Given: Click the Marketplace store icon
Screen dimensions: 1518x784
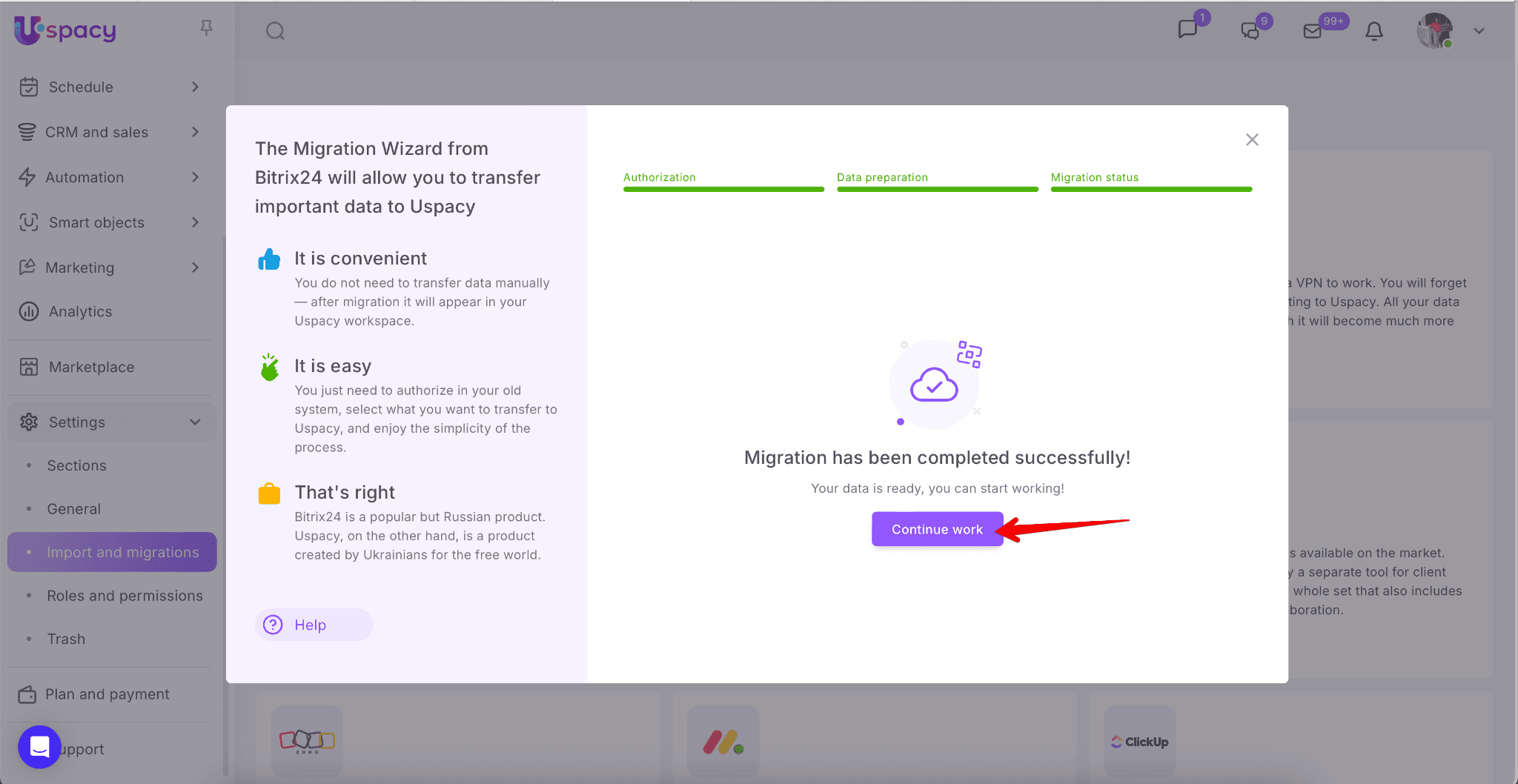Looking at the screenshot, I should 29,367.
